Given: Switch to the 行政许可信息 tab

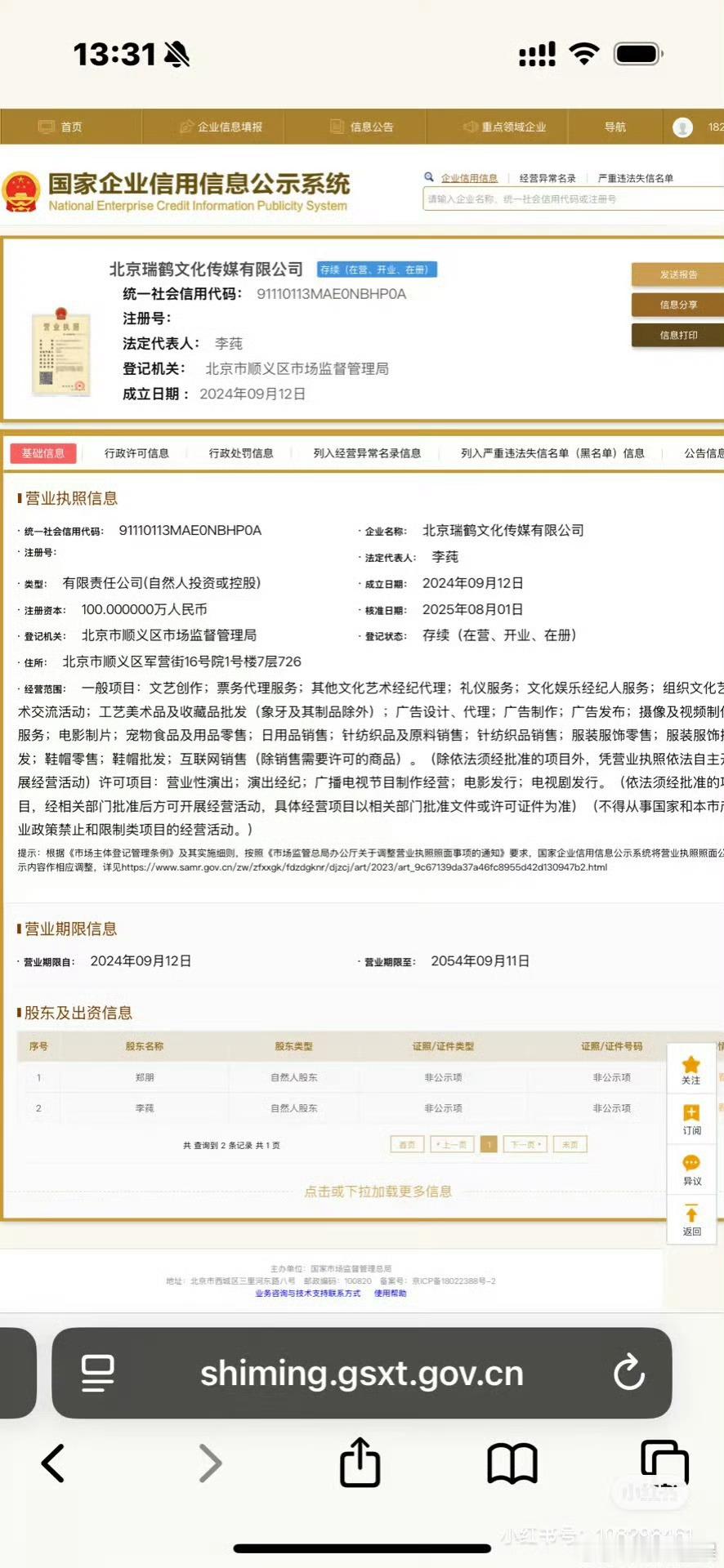Looking at the screenshot, I should click(136, 453).
